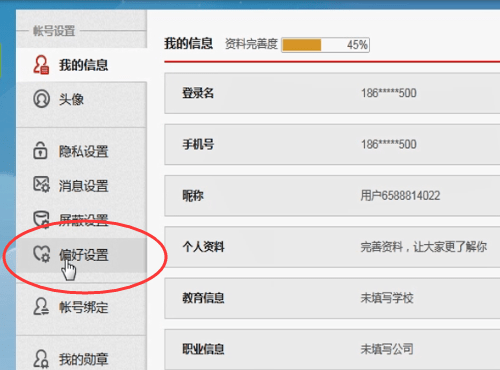The width and height of the screenshot is (500, 370).
Task: Select 偏好设置 in the sidebar
Action: click(x=82, y=255)
